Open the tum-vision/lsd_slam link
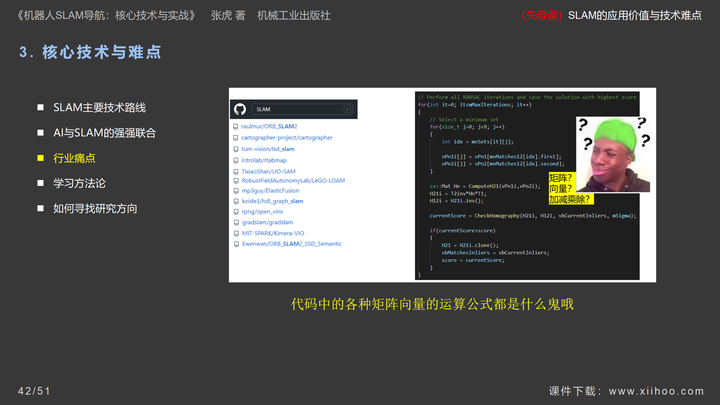The width and height of the screenshot is (720, 405). coord(268,149)
